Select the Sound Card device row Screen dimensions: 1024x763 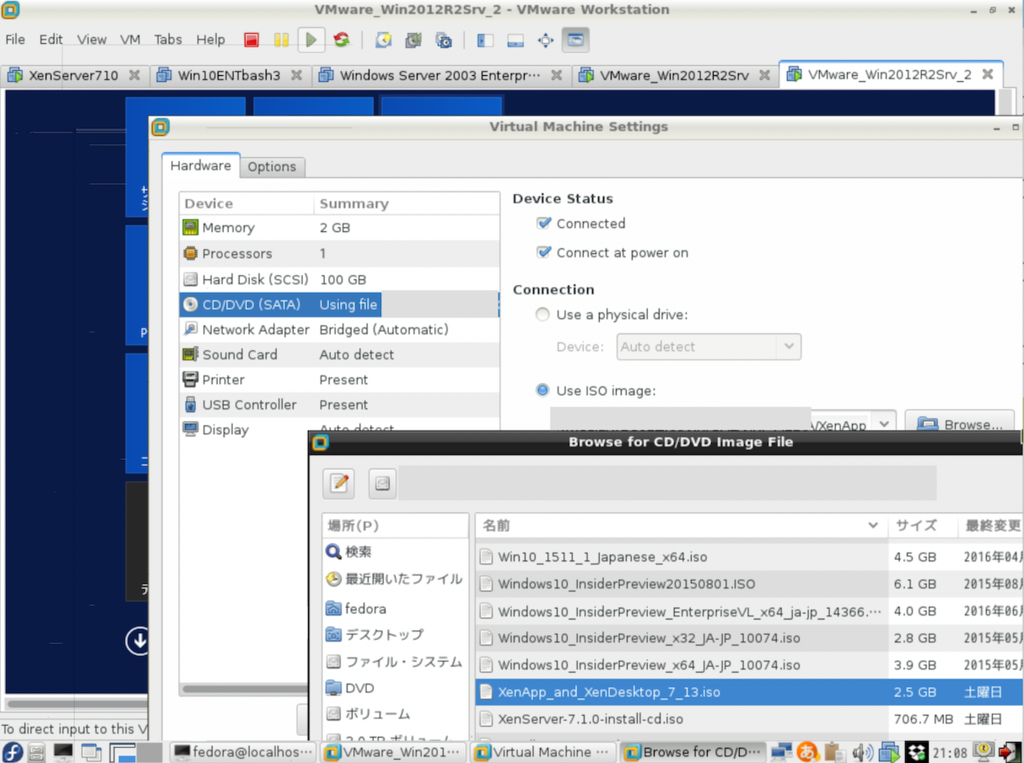click(x=339, y=354)
